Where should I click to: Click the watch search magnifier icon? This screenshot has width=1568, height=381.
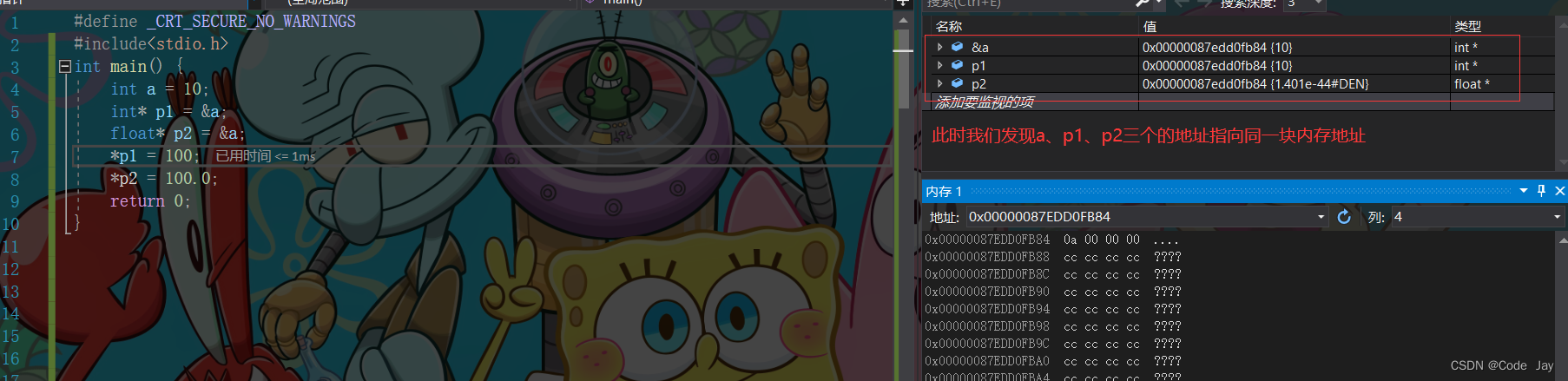[1143, 4]
